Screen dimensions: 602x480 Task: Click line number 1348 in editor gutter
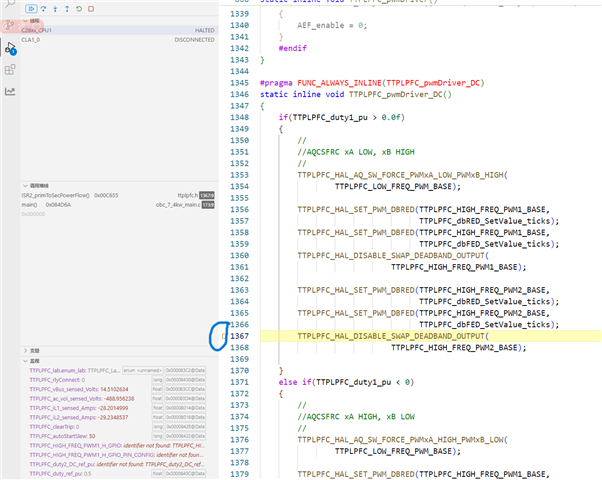tap(240, 118)
